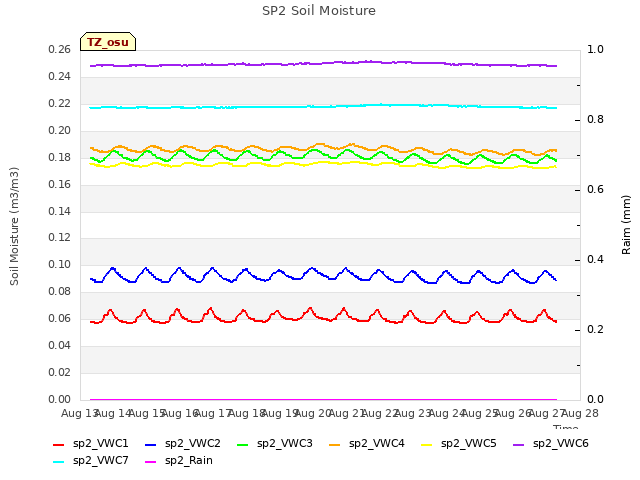Click the purple sp2_VWC6 legend swatch

coord(519,445)
